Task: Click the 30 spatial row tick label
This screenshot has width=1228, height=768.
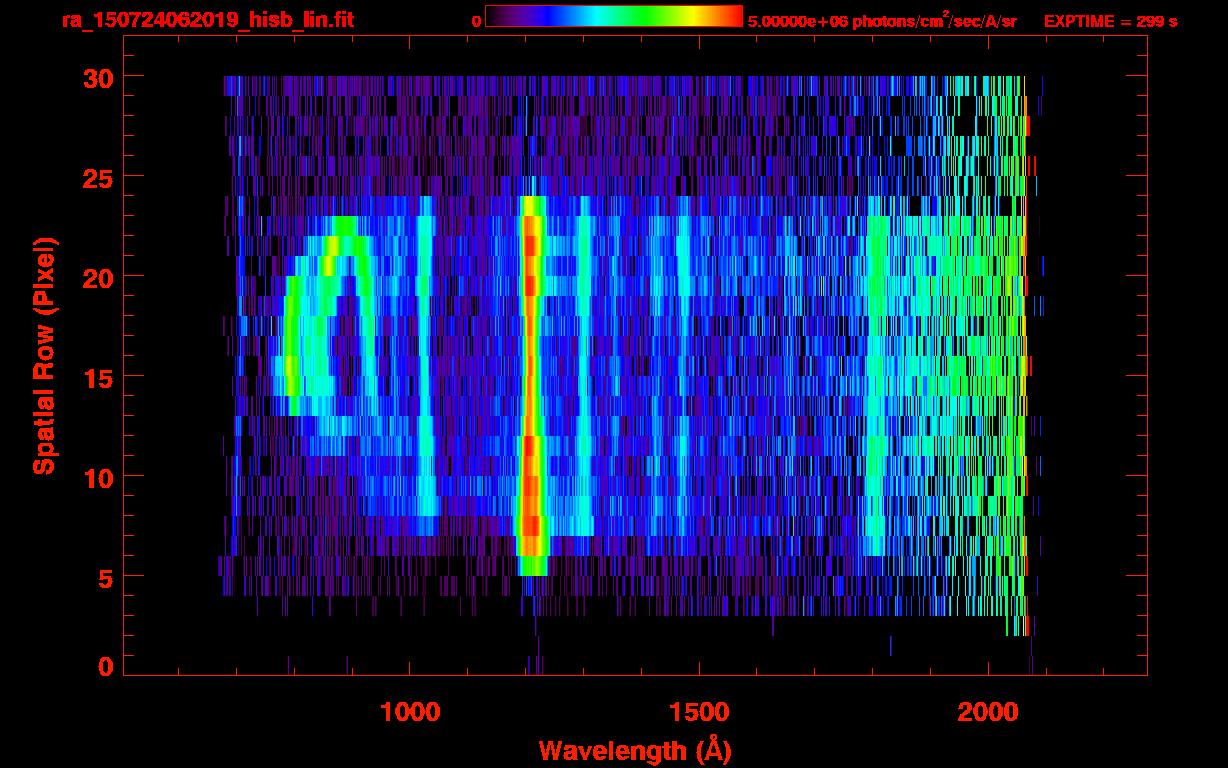Action: click(x=97, y=77)
